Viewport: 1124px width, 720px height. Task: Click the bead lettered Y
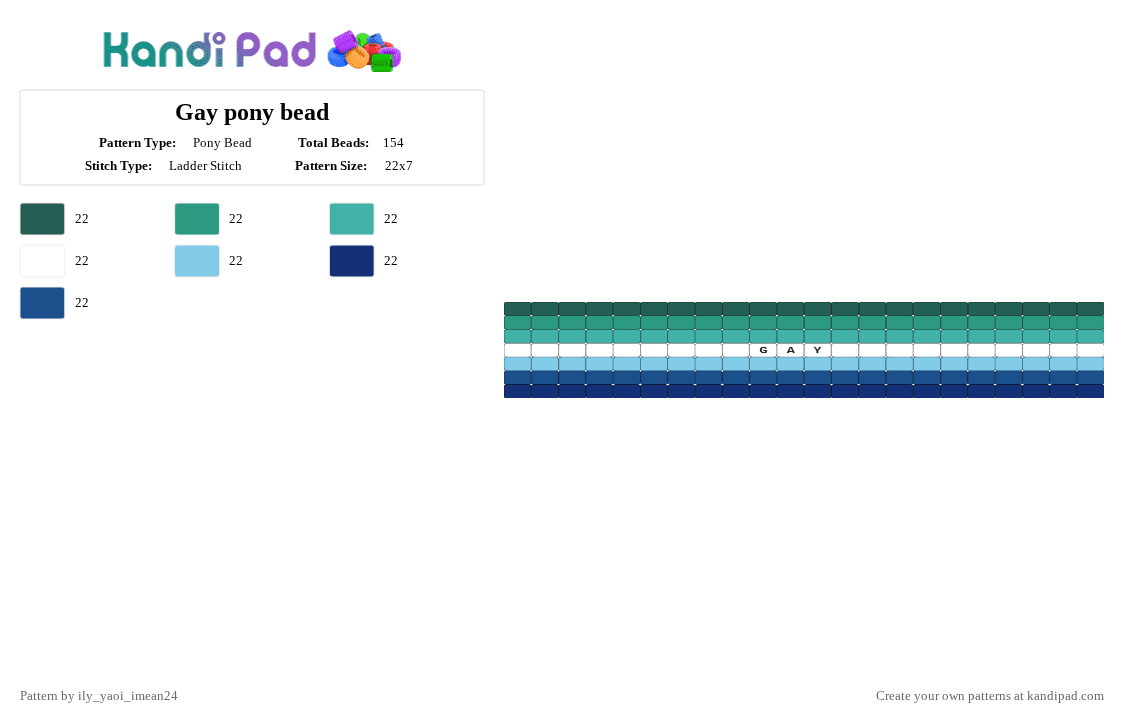[818, 350]
